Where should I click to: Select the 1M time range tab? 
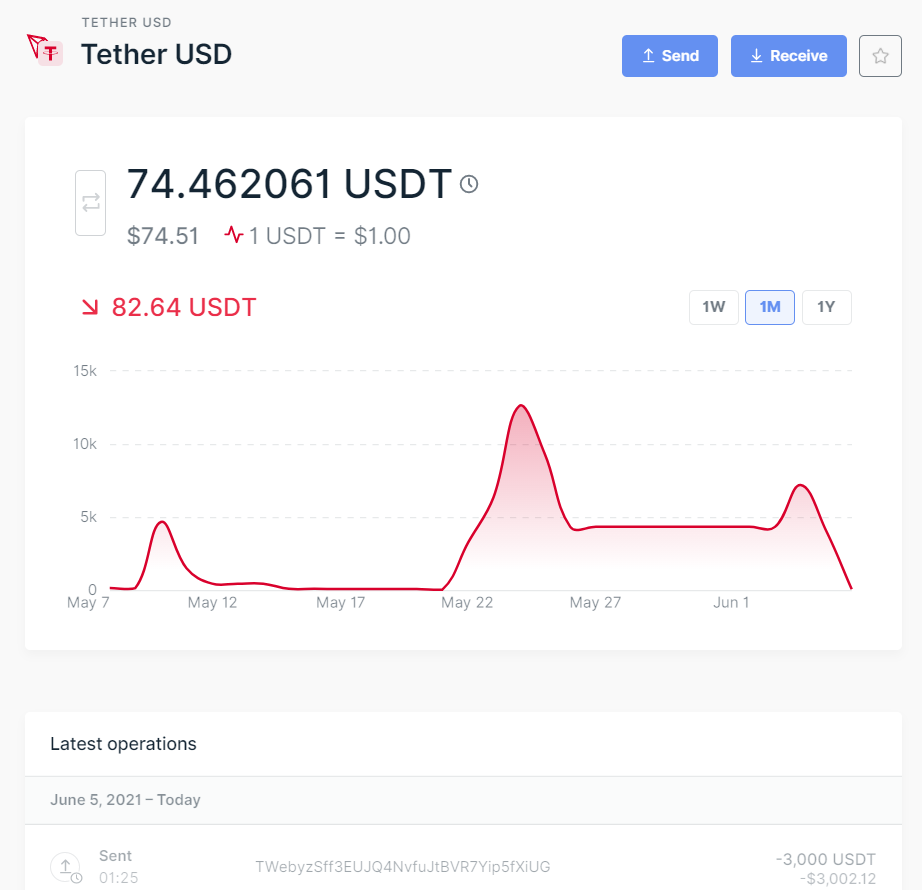770,307
